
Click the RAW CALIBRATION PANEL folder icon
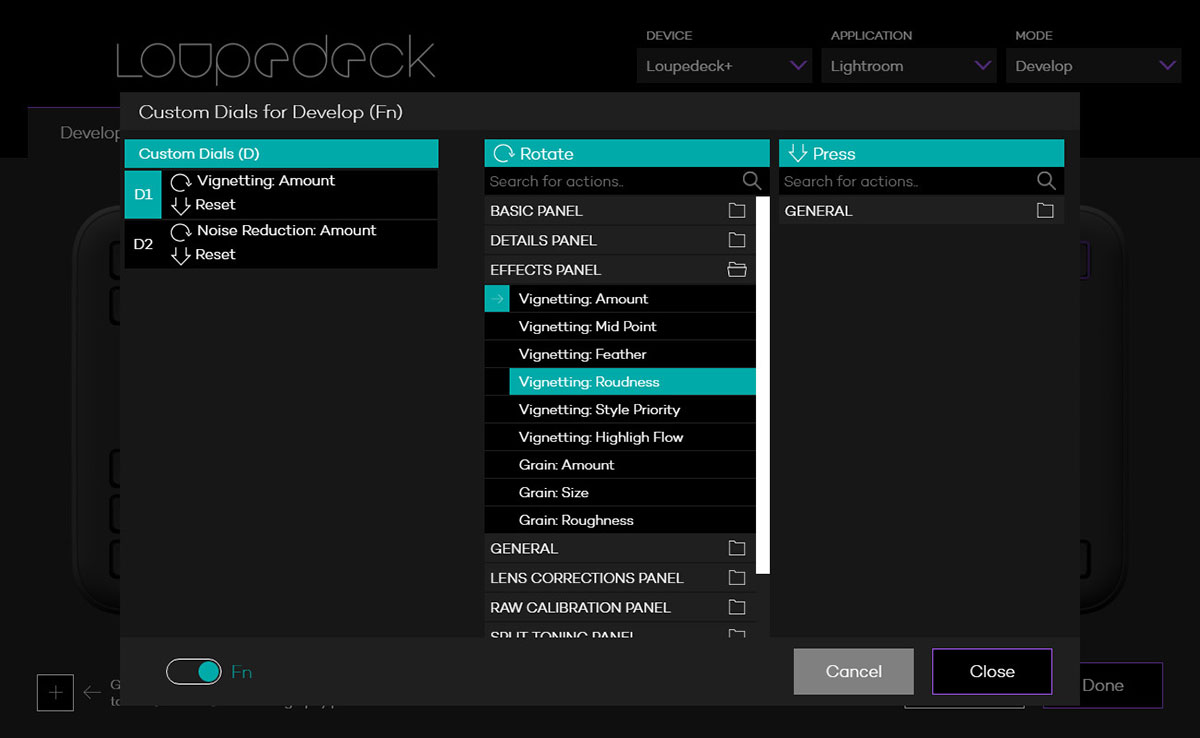tap(737, 608)
